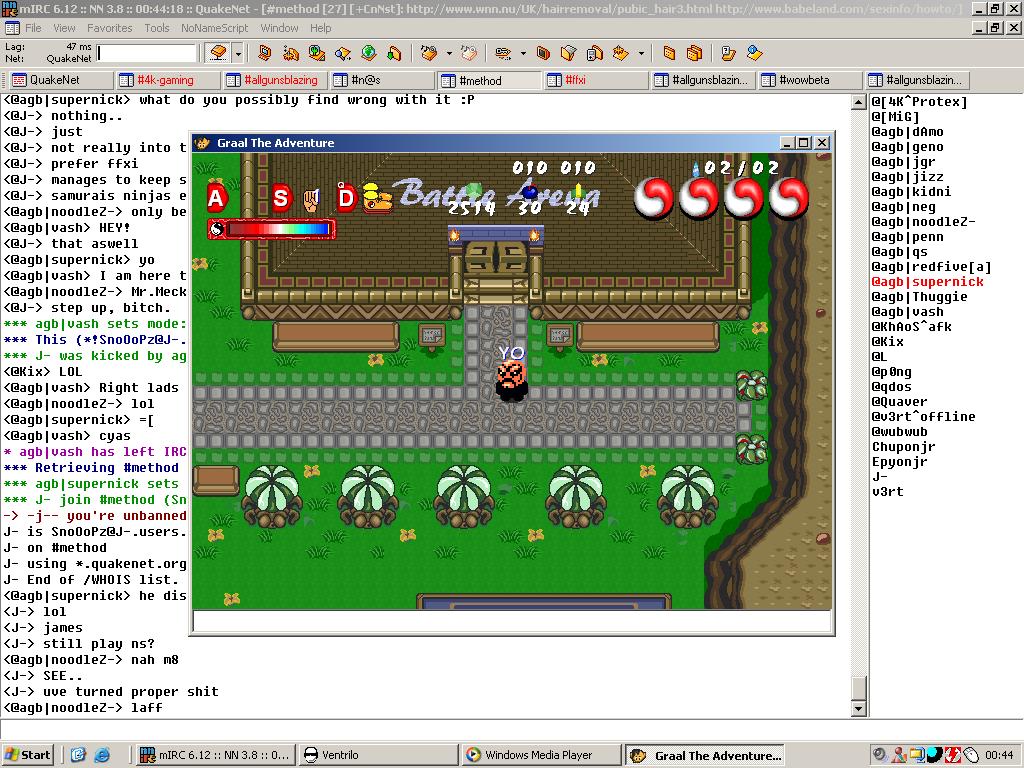Select @v3rt^offline in the nick list
Image resolution: width=1024 pixels, height=768 pixels.
(x=923, y=417)
